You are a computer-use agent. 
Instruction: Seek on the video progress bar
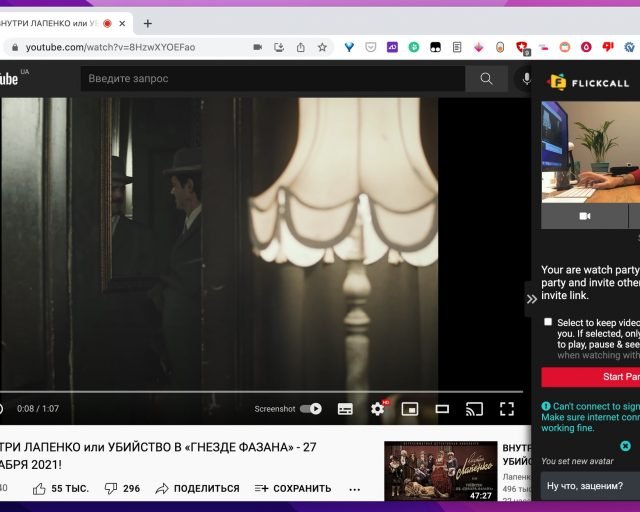262,392
